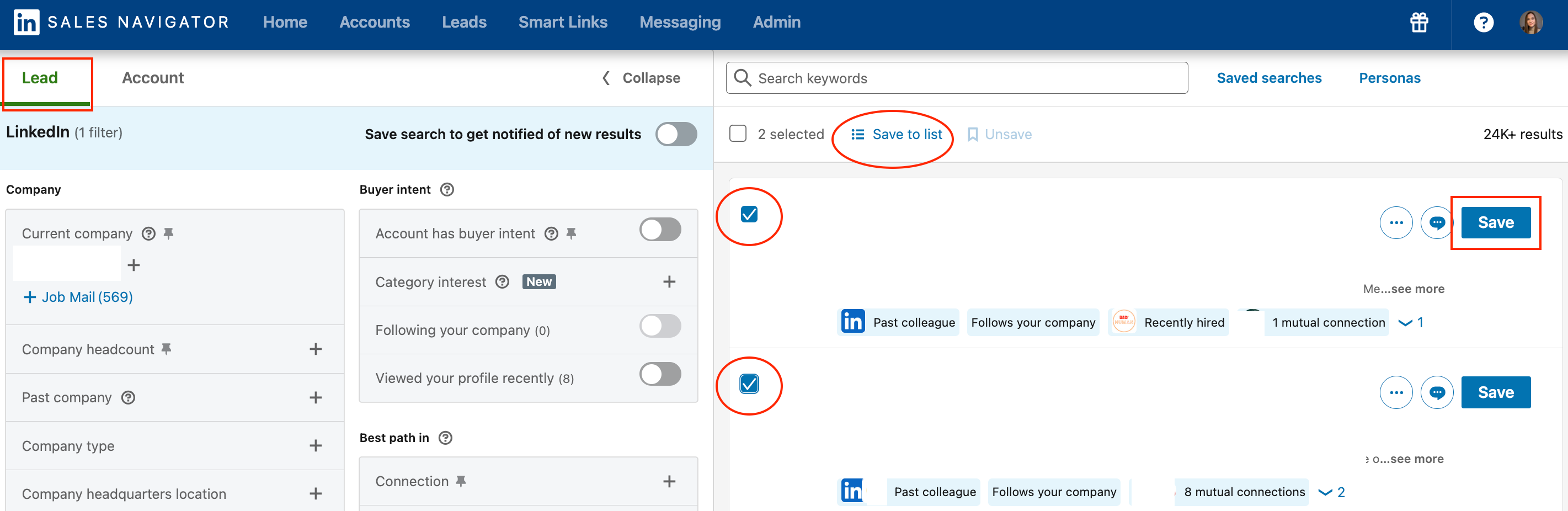The width and height of the screenshot is (1568, 511).
Task: Enable Account has buyer intent toggle
Action: point(660,230)
